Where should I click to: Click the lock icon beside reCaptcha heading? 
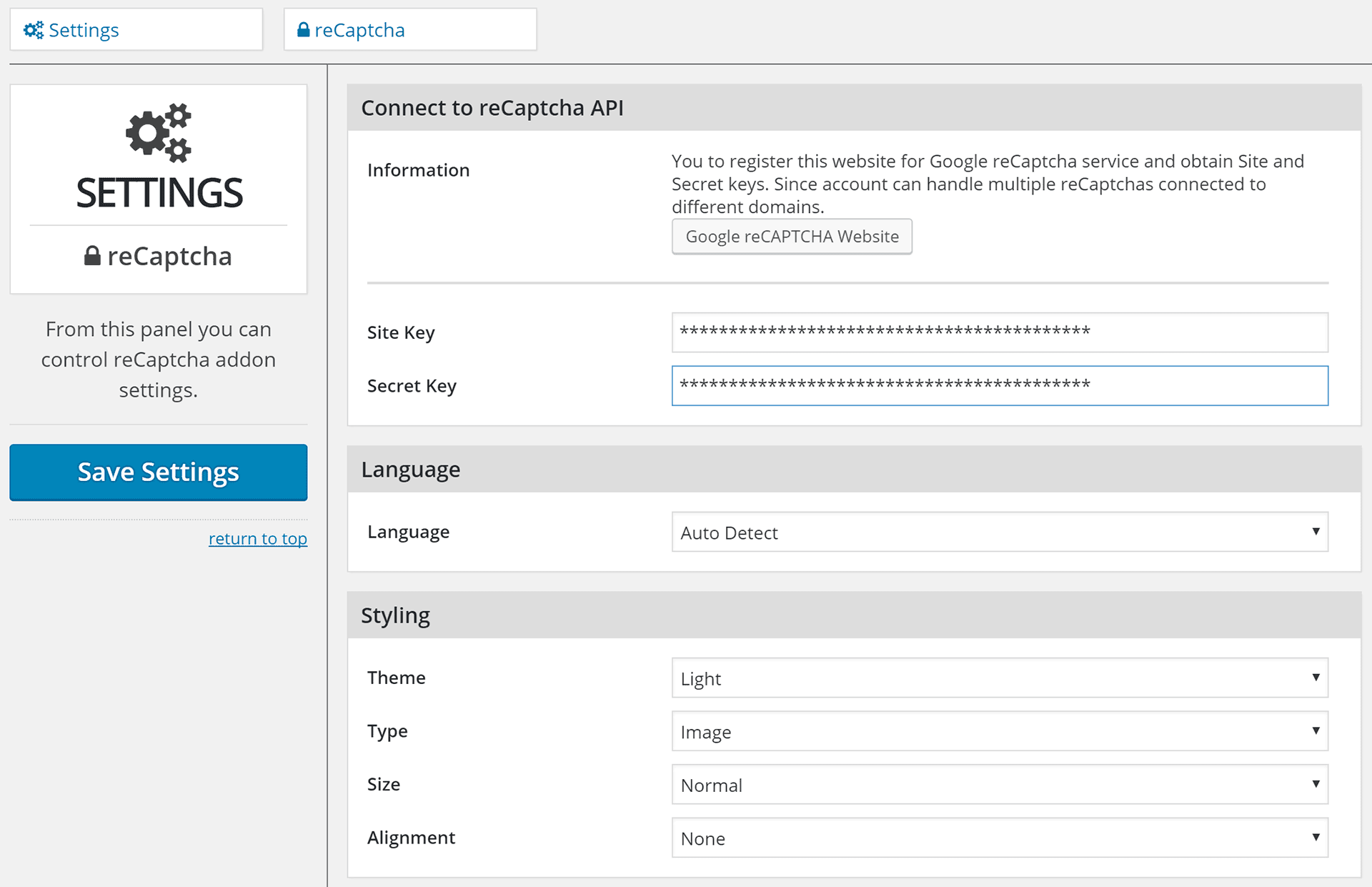[x=92, y=256]
